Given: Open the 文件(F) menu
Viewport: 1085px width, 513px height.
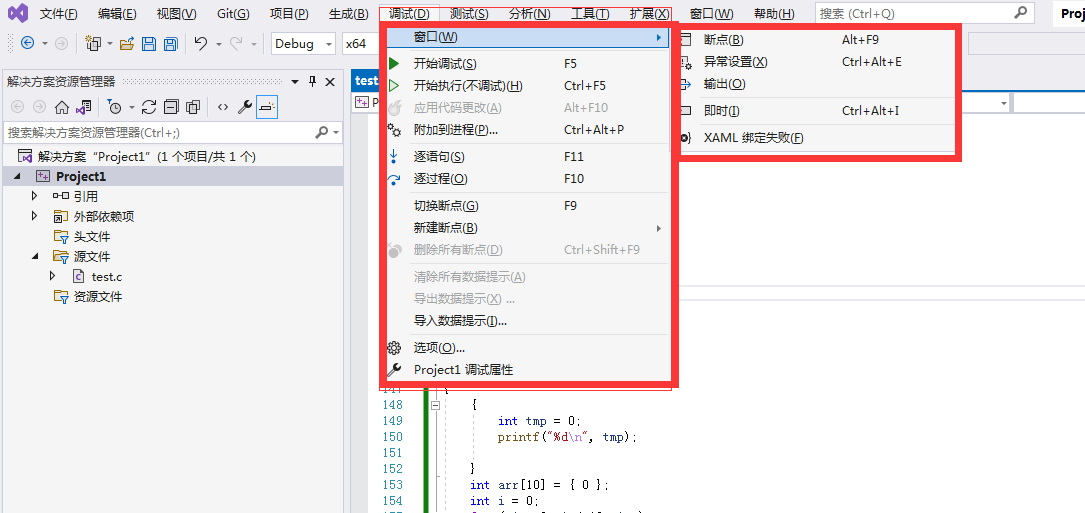Looking at the screenshot, I should pyautogui.click(x=59, y=14).
